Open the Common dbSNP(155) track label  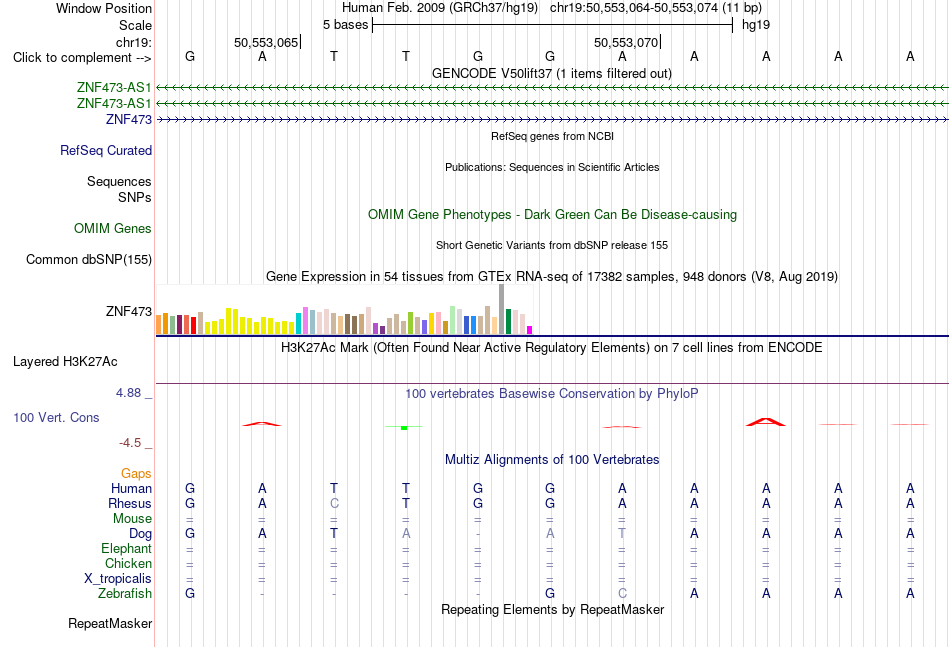pyautogui.click(x=89, y=259)
